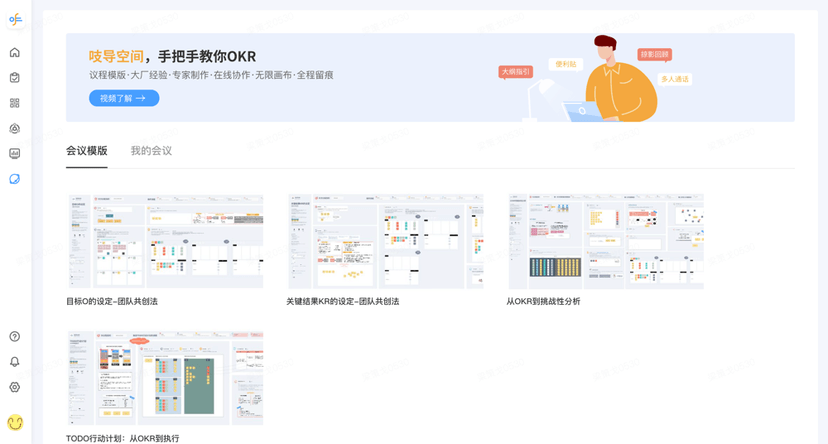Click the app logo in the sidebar
Image resolution: width=828 pixels, height=444 pixels.
click(x=15, y=20)
